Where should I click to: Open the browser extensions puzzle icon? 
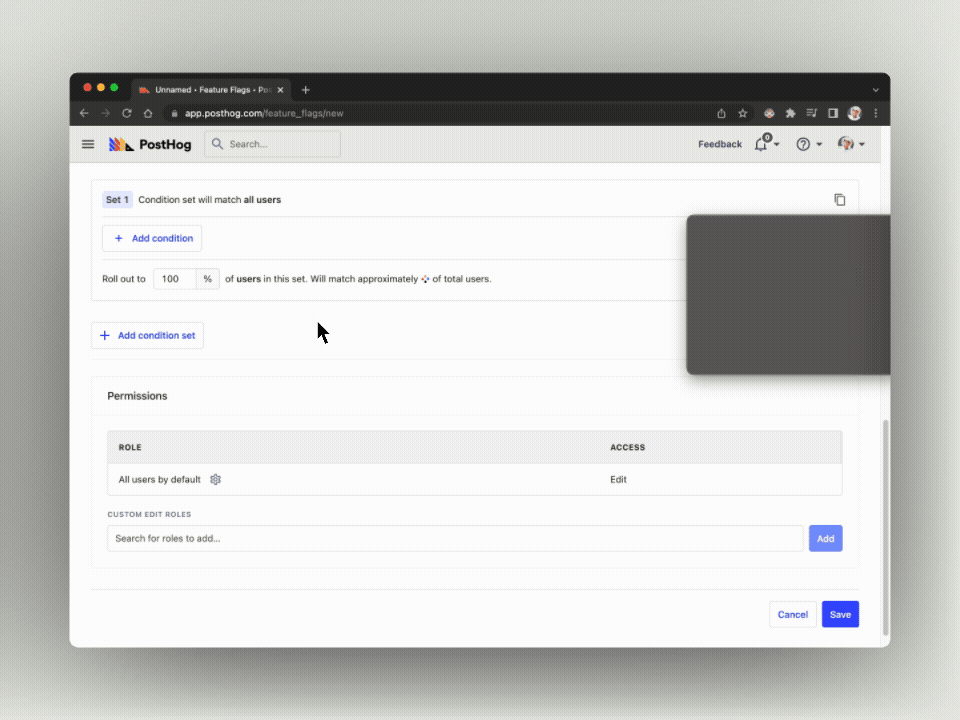click(790, 113)
